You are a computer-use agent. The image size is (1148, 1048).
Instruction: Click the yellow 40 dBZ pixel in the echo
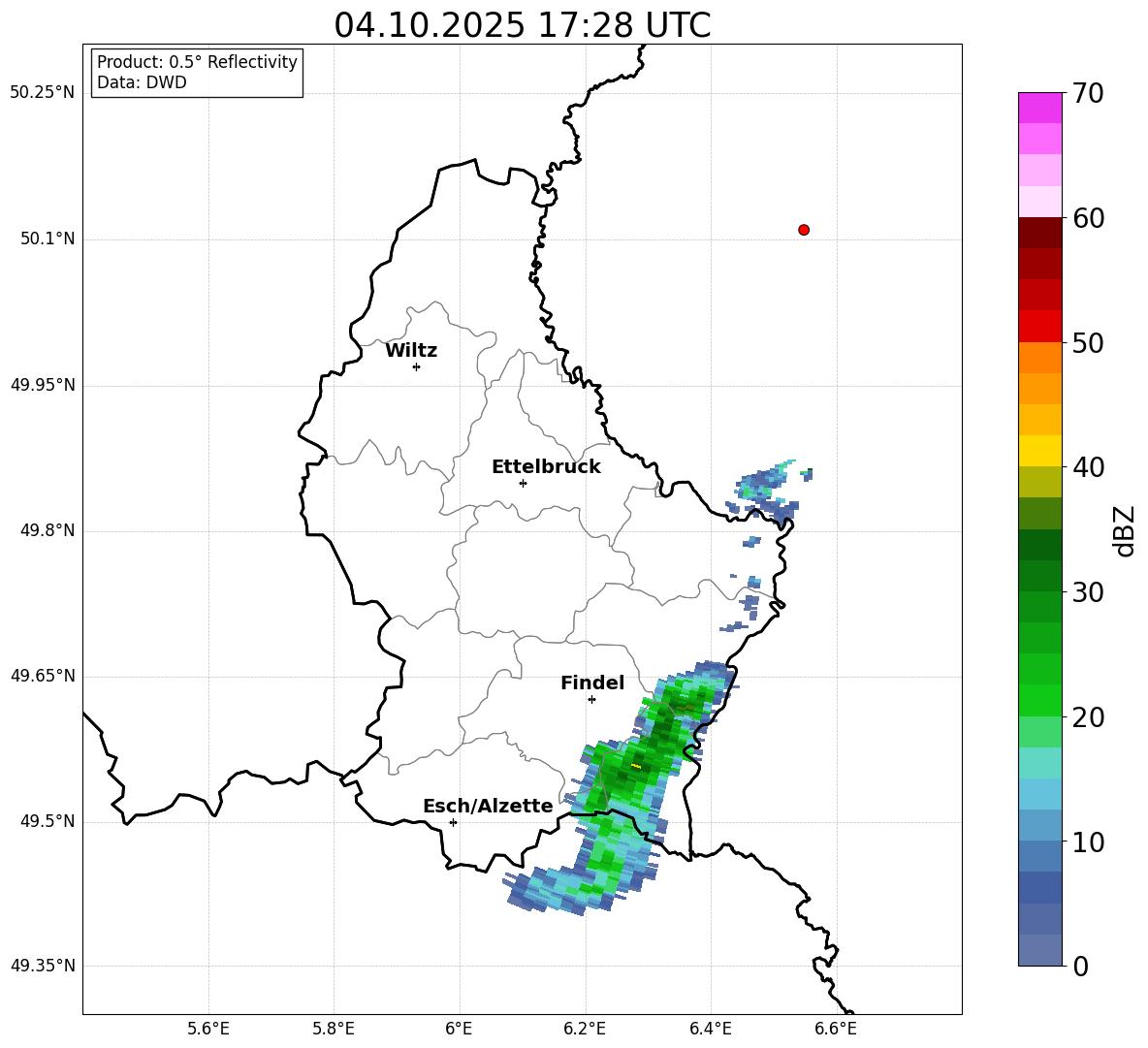(x=635, y=766)
